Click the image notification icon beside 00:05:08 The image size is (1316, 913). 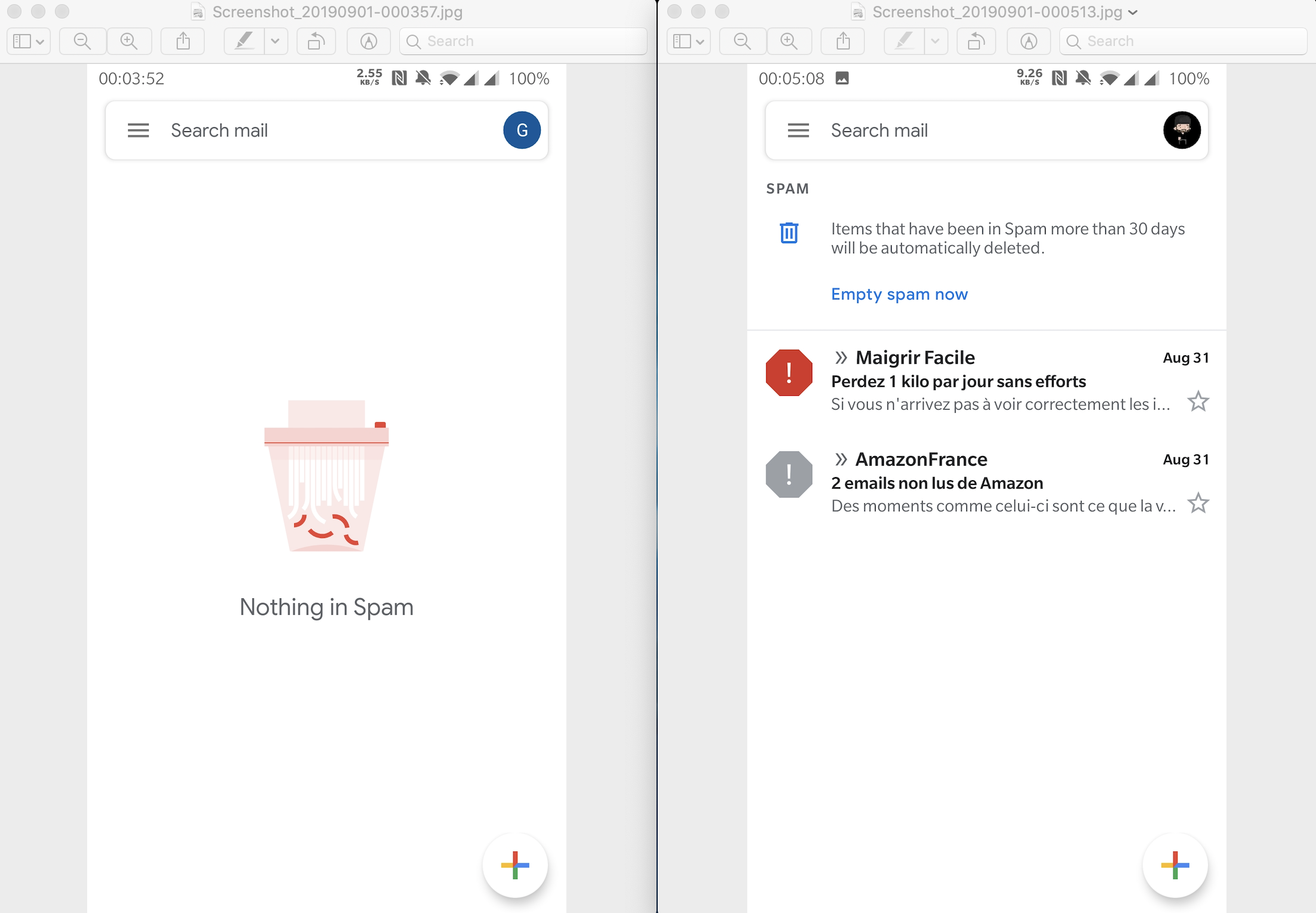842,78
